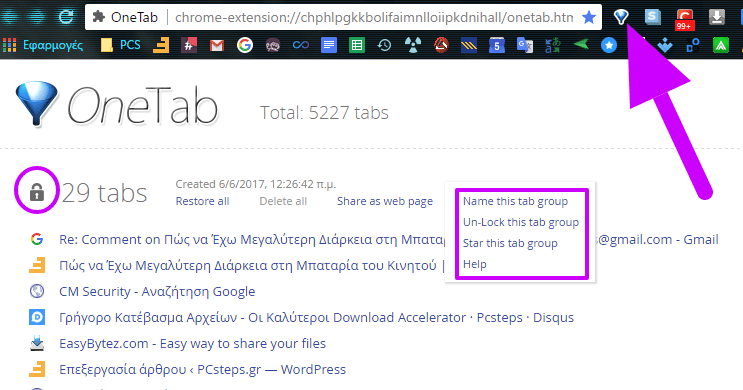743x390 pixels.
Task: Open the history clock bookmark icon
Action: pyautogui.click(x=384, y=45)
